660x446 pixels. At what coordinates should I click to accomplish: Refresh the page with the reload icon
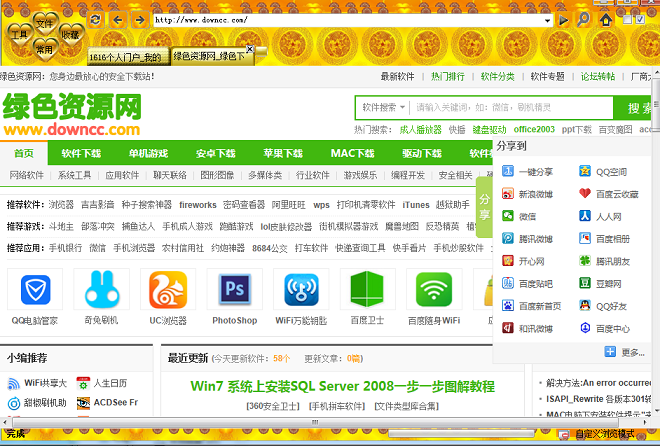96,20
